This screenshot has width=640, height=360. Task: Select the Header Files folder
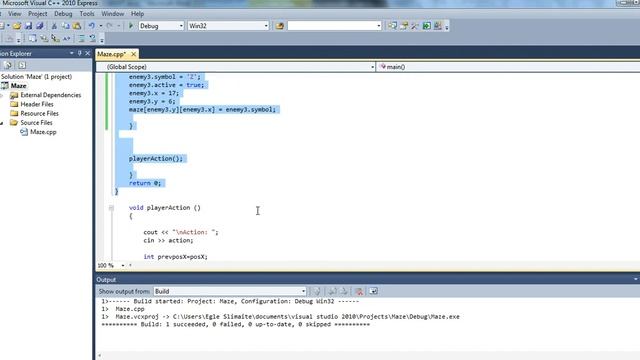(x=37, y=104)
